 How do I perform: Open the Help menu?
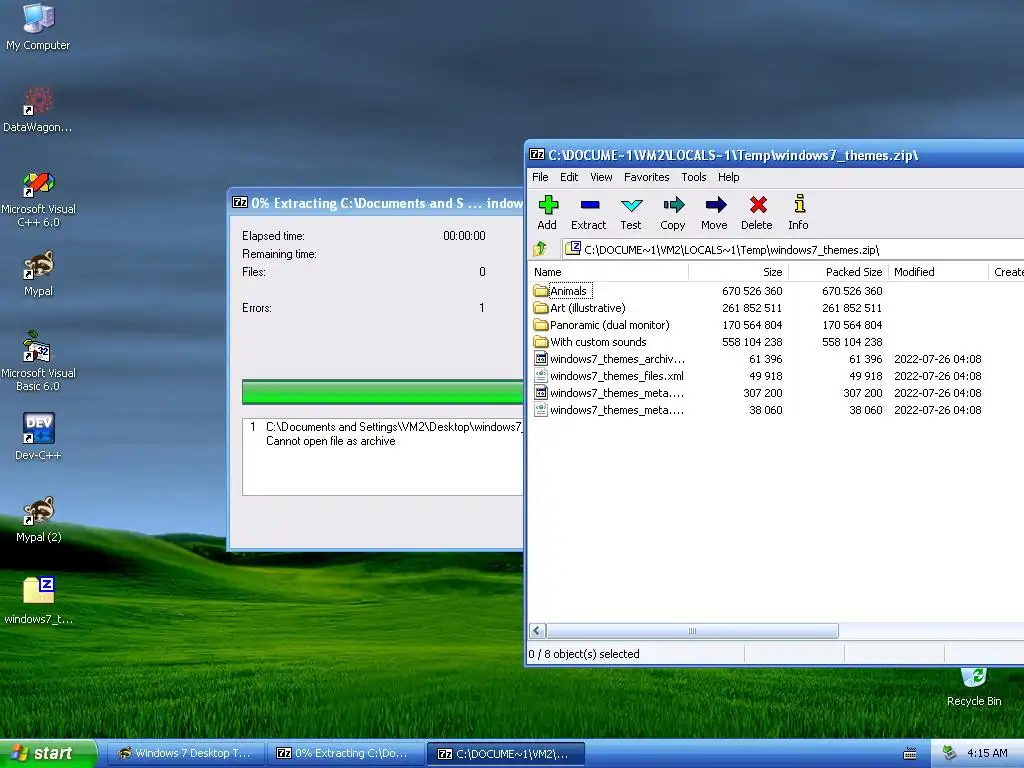[728, 177]
